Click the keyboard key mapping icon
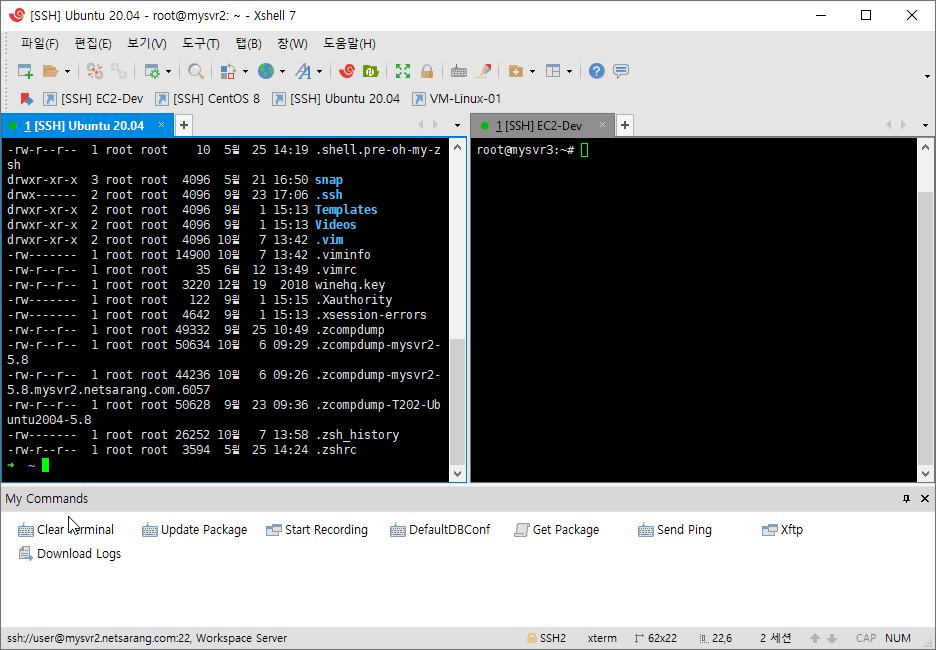936x650 pixels. (x=459, y=72)
